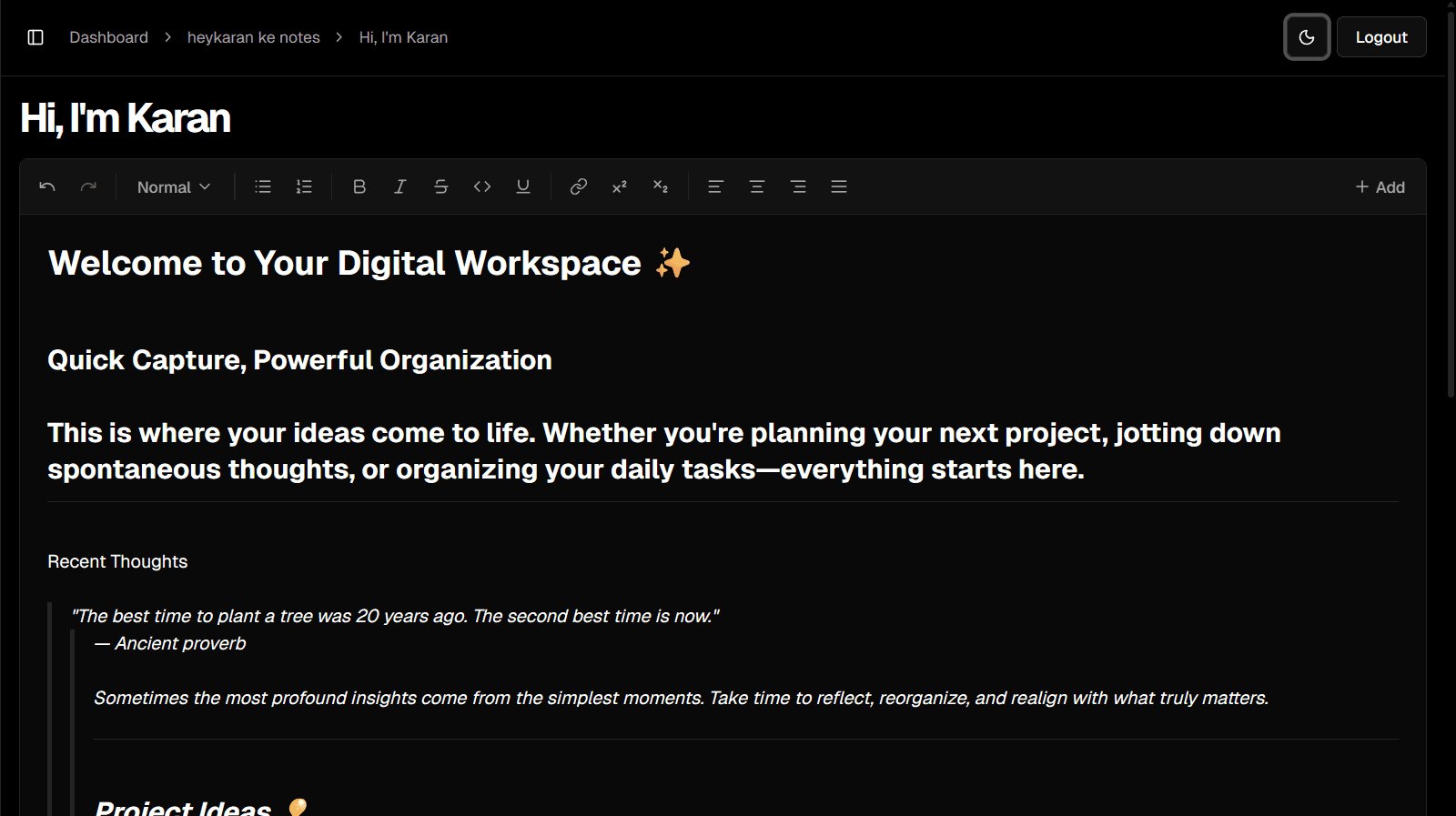1456x816 pixels.
Task: Insert a numbered list
Action: point(304,186)
